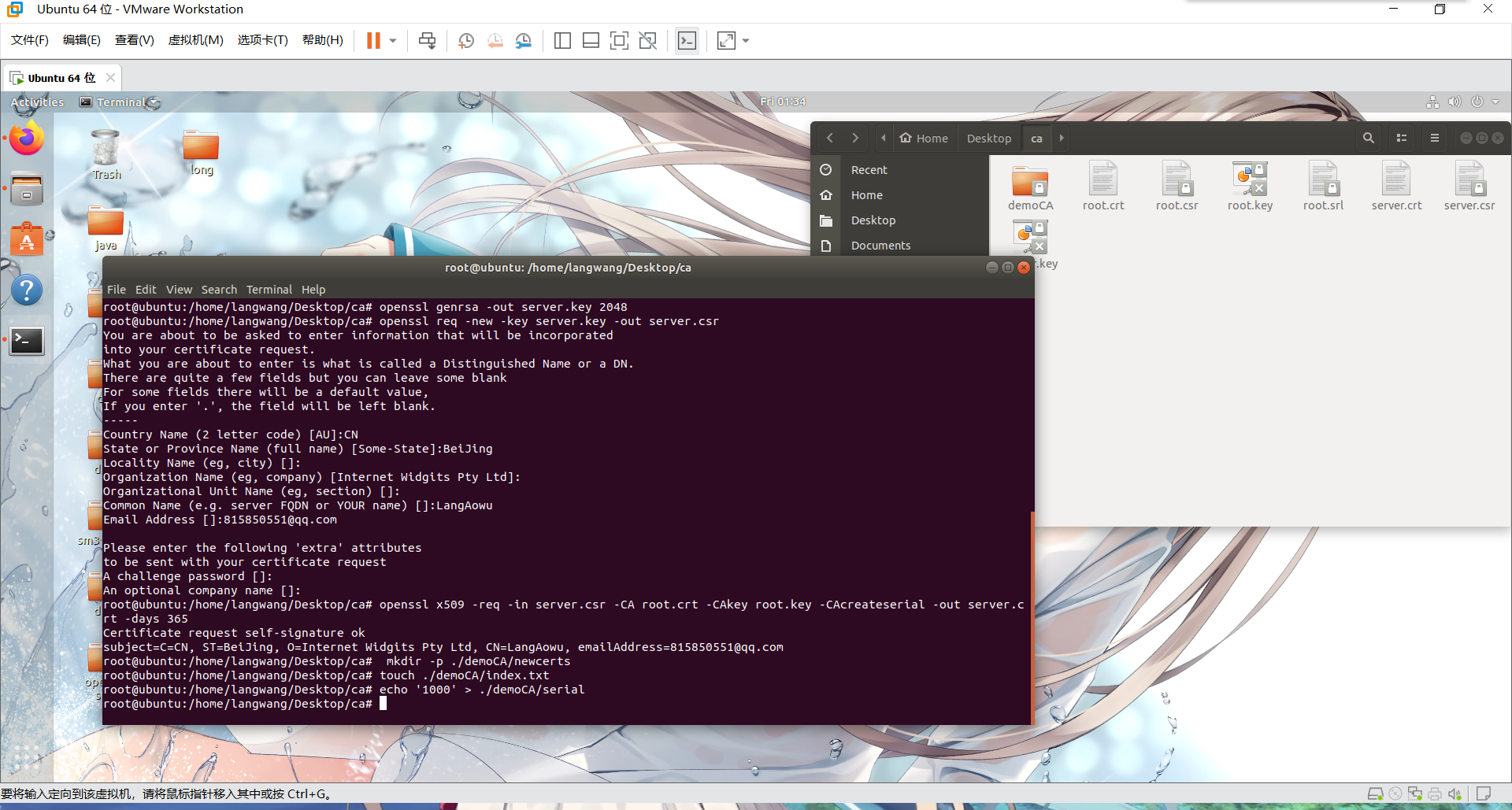Click the console view icon in VMware toolbar
The width and height of the screenshot is (1512, 810).
[687, 40]
